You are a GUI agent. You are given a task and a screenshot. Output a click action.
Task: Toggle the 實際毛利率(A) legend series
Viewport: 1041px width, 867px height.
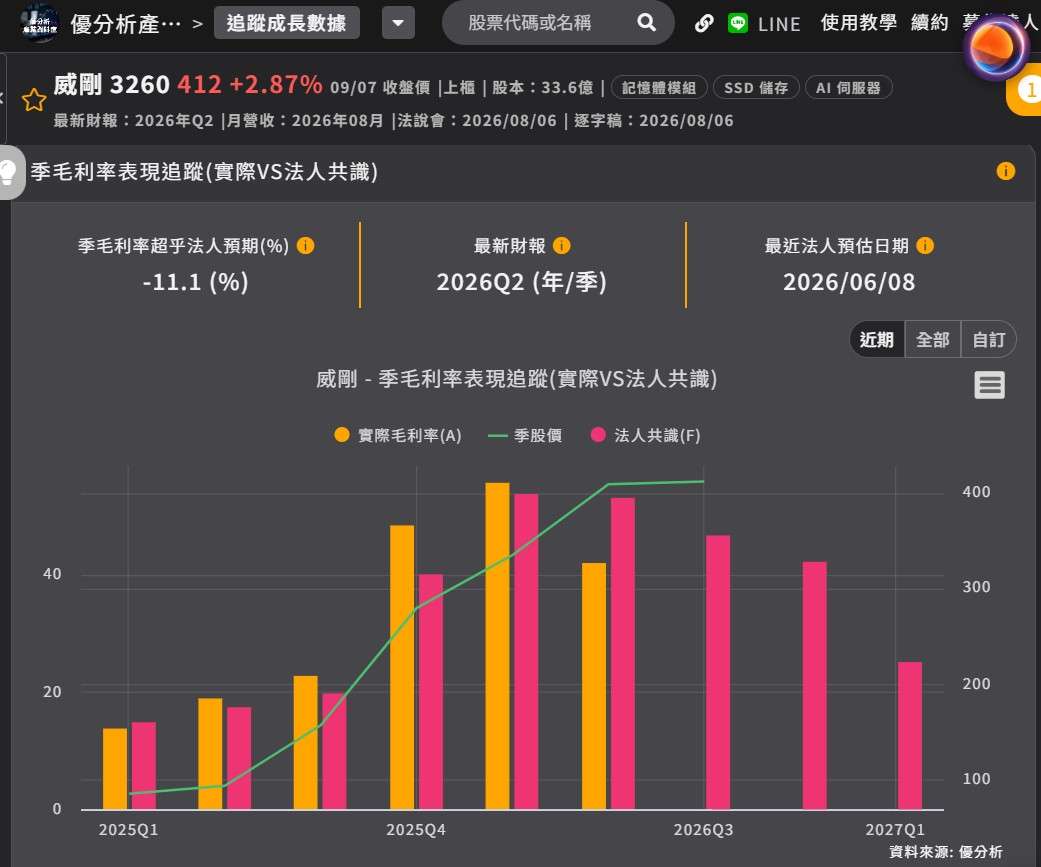coord(397,435)
